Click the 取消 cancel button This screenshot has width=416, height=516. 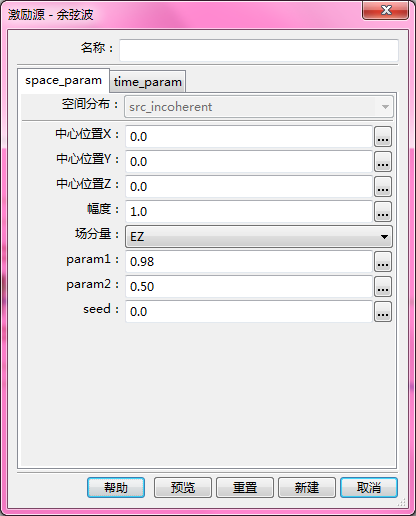[369, 488]
